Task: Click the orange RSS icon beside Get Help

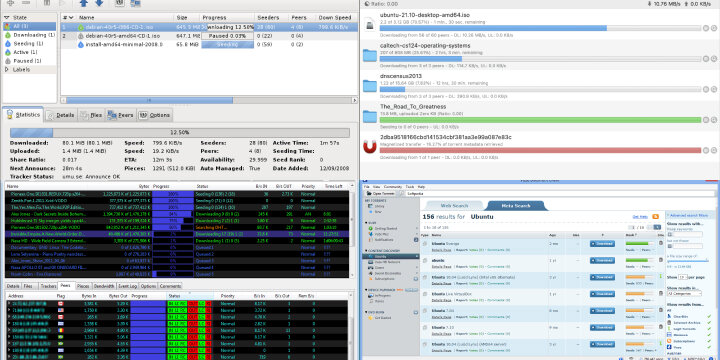Action: point(655,216)
